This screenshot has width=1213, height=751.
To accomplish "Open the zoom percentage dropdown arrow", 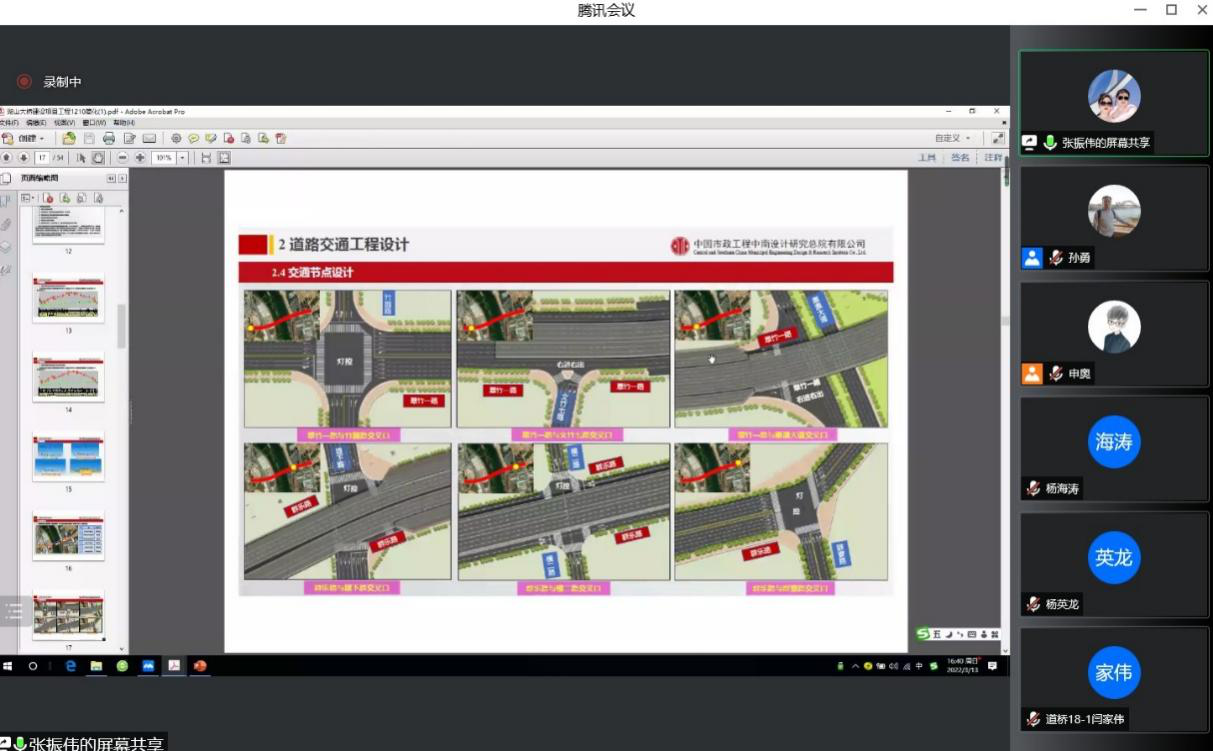I will 183,158.
